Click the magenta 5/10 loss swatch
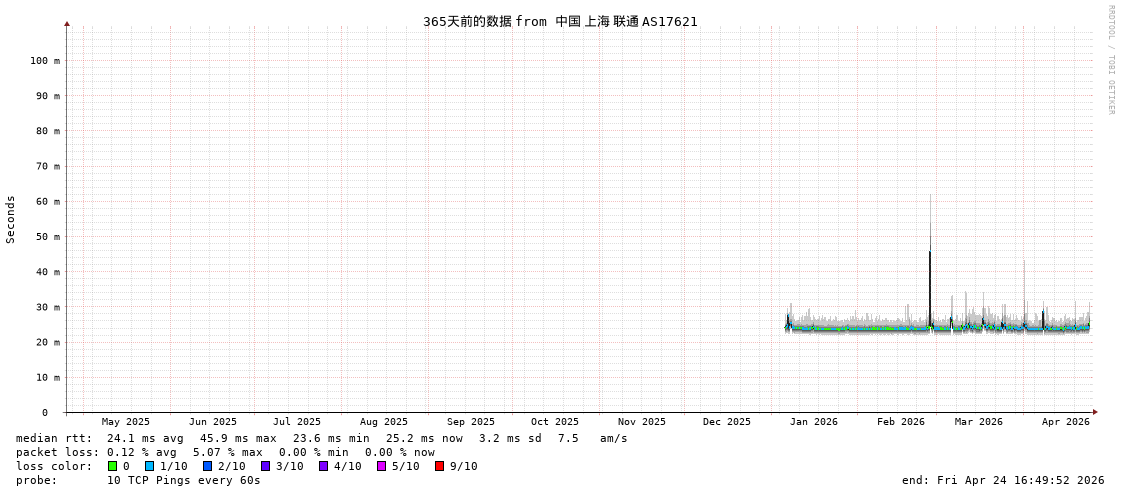Viewport: 1121px width, 494px height. pyautogui.click(x=381, y=466)
